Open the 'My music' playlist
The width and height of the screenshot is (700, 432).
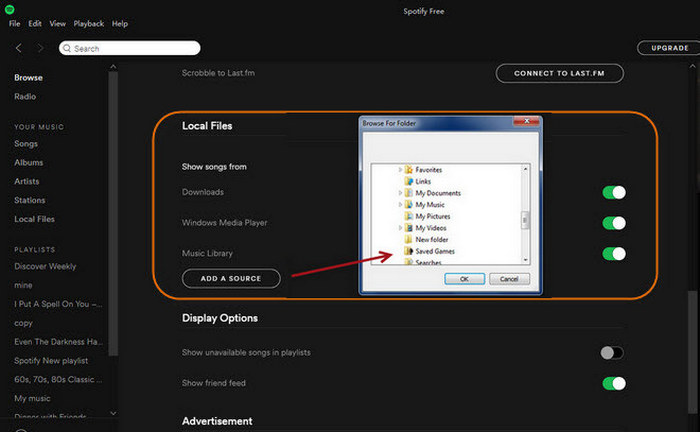pos(32,398)
